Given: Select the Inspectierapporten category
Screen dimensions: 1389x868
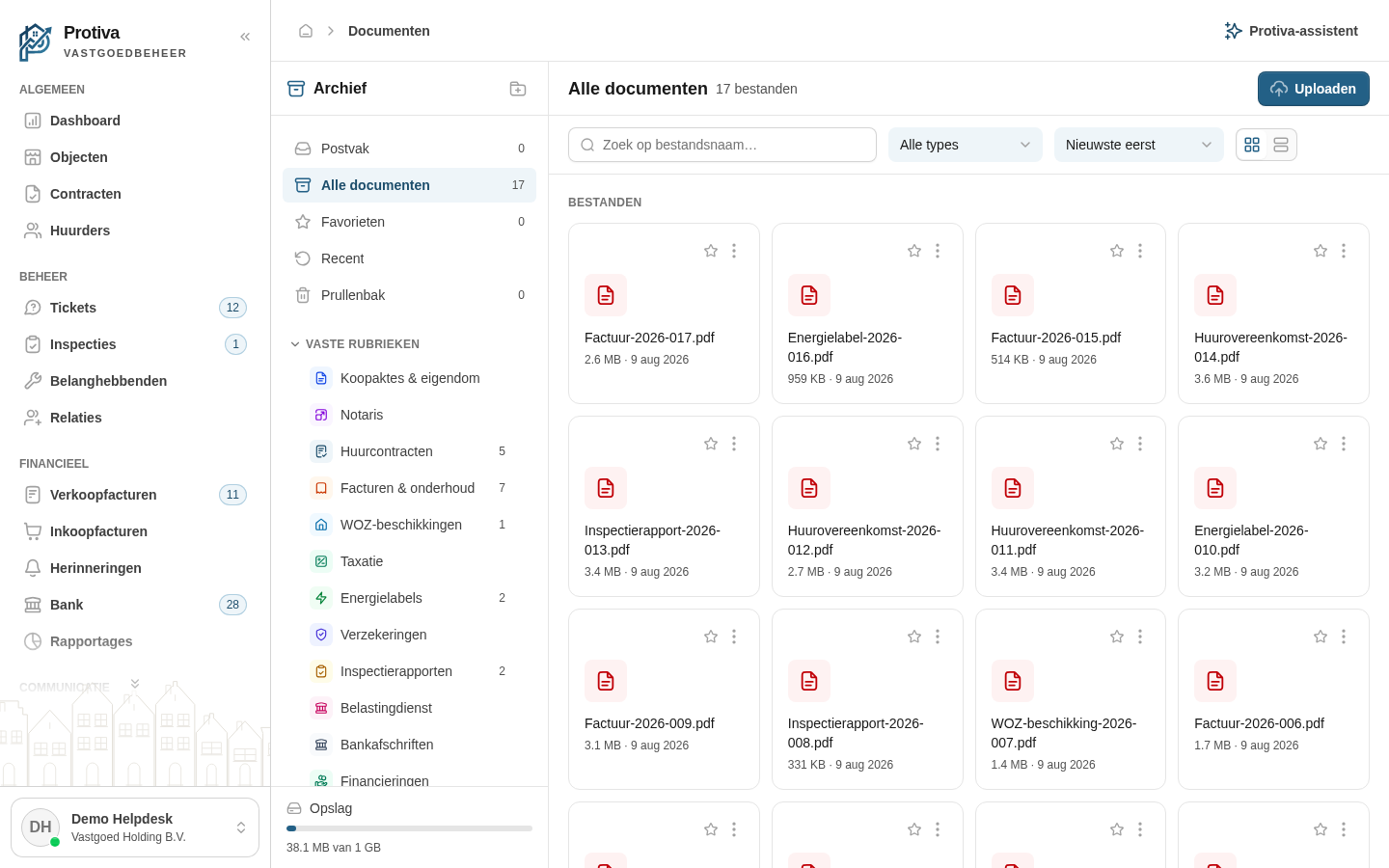Looking at the screenshot, I should (x=409, y=671).
